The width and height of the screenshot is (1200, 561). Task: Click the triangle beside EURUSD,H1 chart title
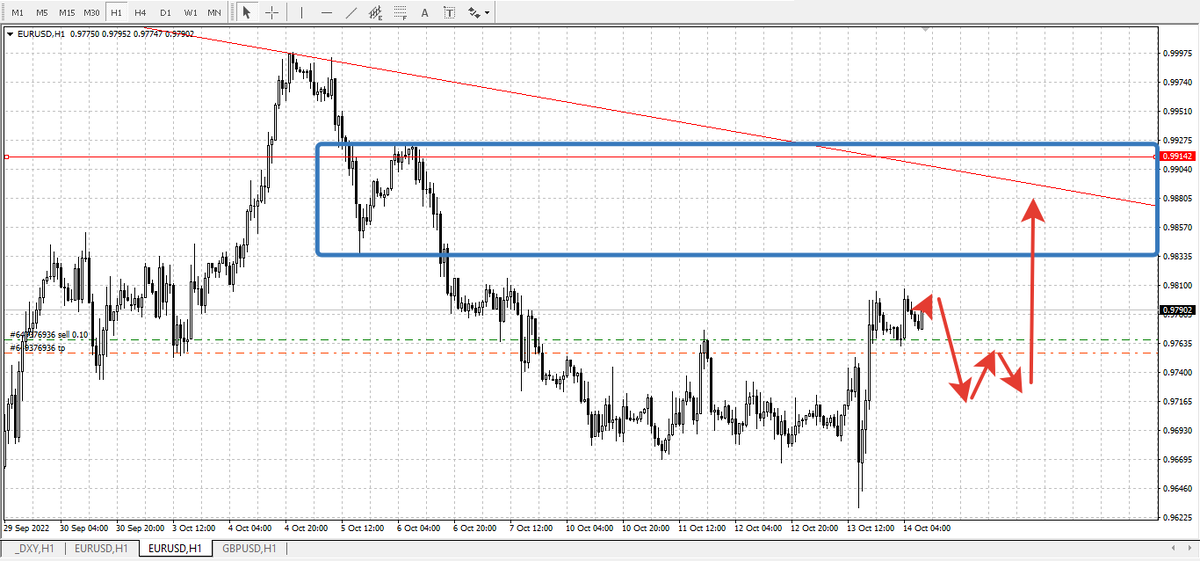tap(10, 34)
